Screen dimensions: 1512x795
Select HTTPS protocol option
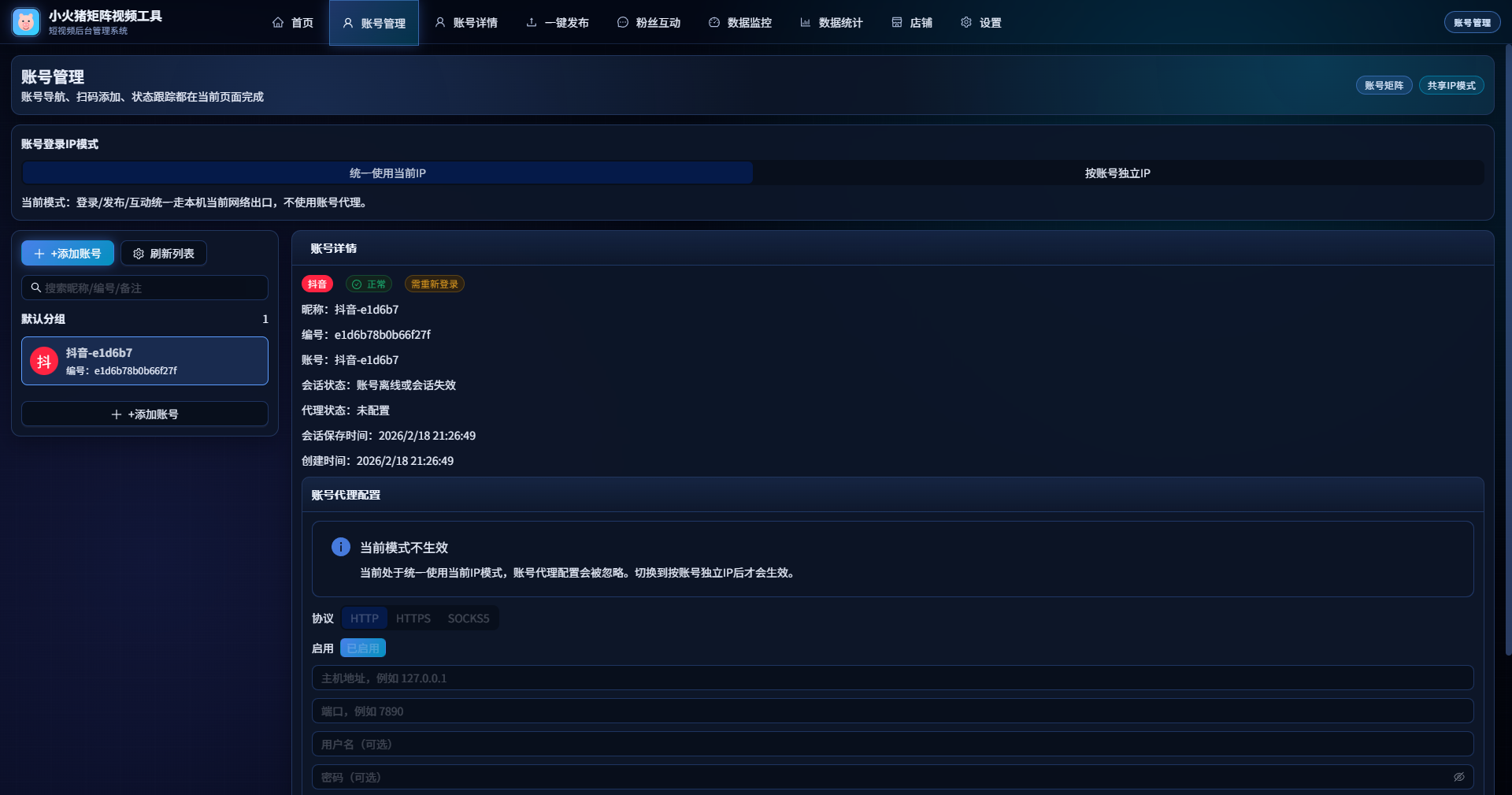[413, 619]
